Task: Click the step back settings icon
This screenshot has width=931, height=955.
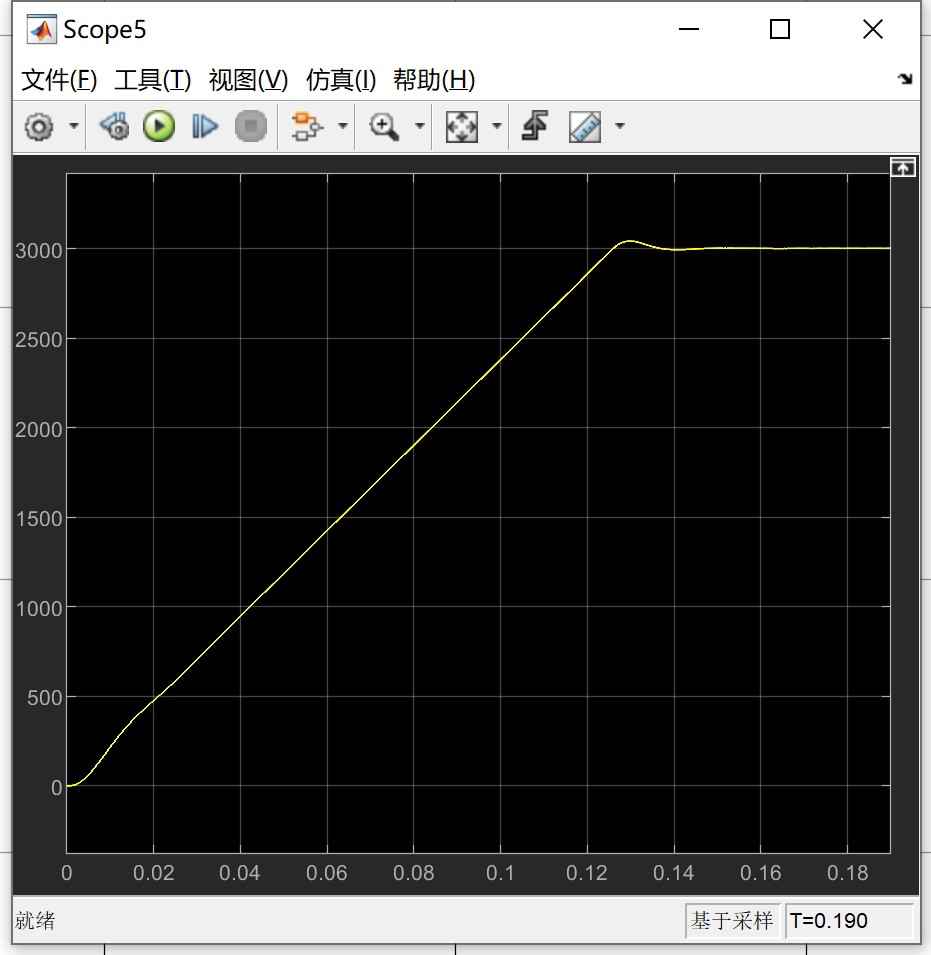Action: point(114,127)
